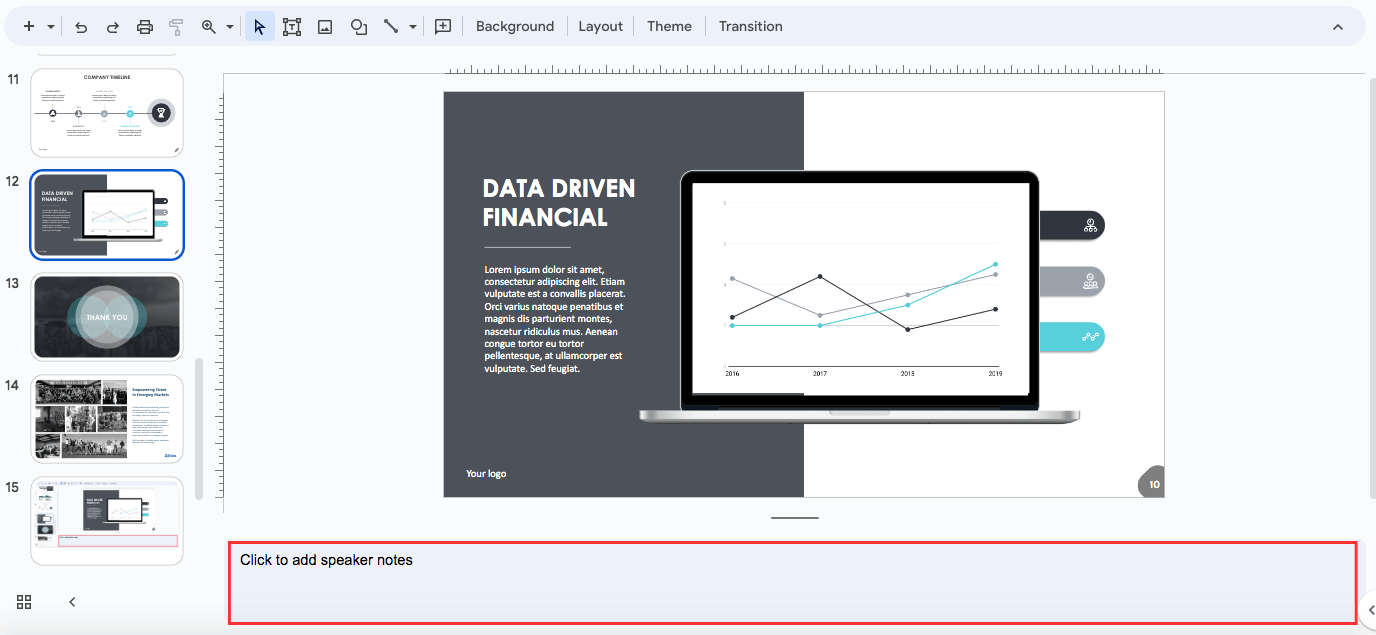The height and width of the screenshot is (635, 1376).
Task: Activate the text box tool
Action: pos(292,26)
